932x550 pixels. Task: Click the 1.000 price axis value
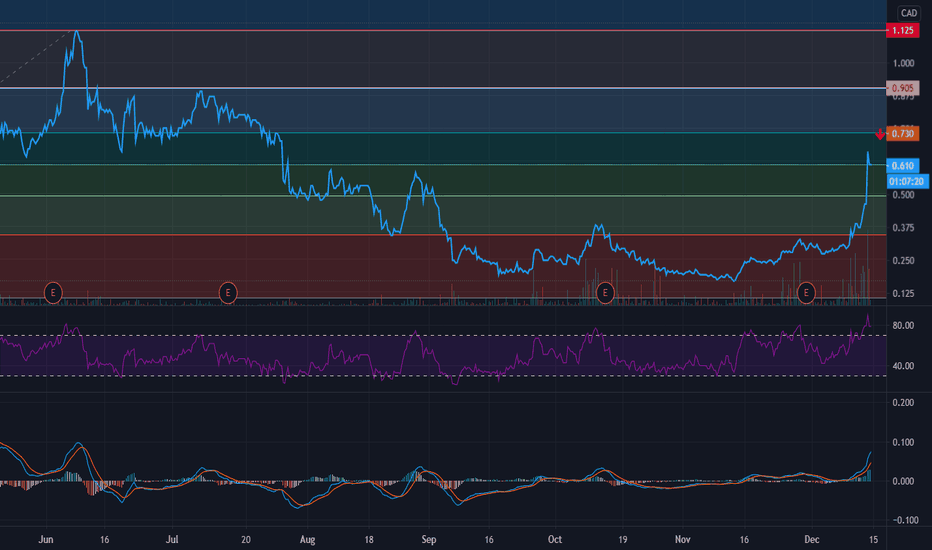click(x=903, y=63)
